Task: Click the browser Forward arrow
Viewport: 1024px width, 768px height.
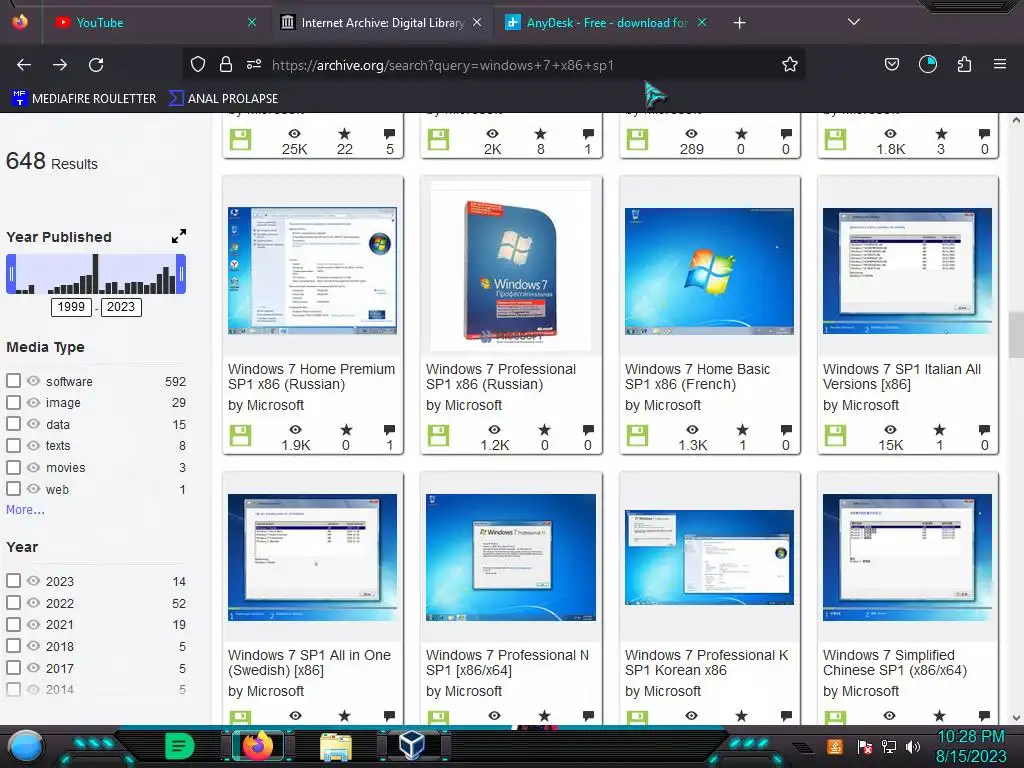Action: (x=60, y=65)
